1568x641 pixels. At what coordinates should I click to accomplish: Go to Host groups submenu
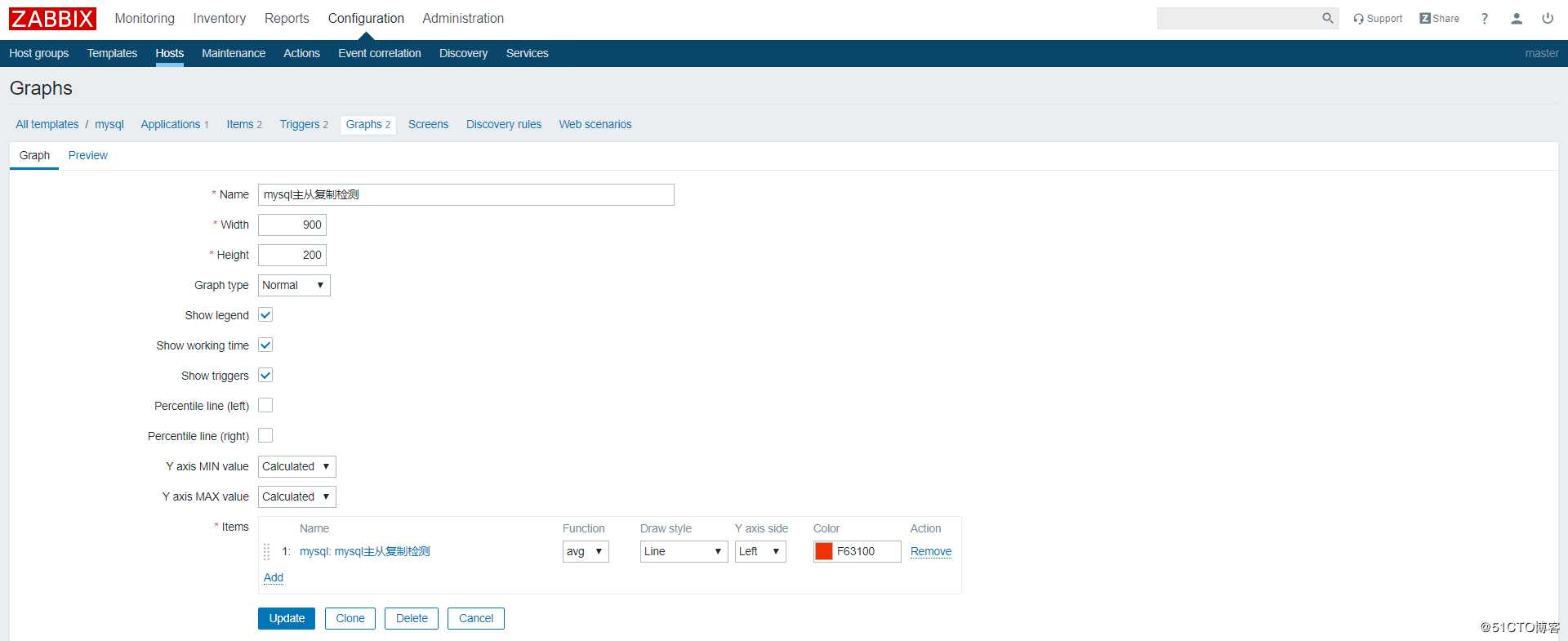click(39, 53)
